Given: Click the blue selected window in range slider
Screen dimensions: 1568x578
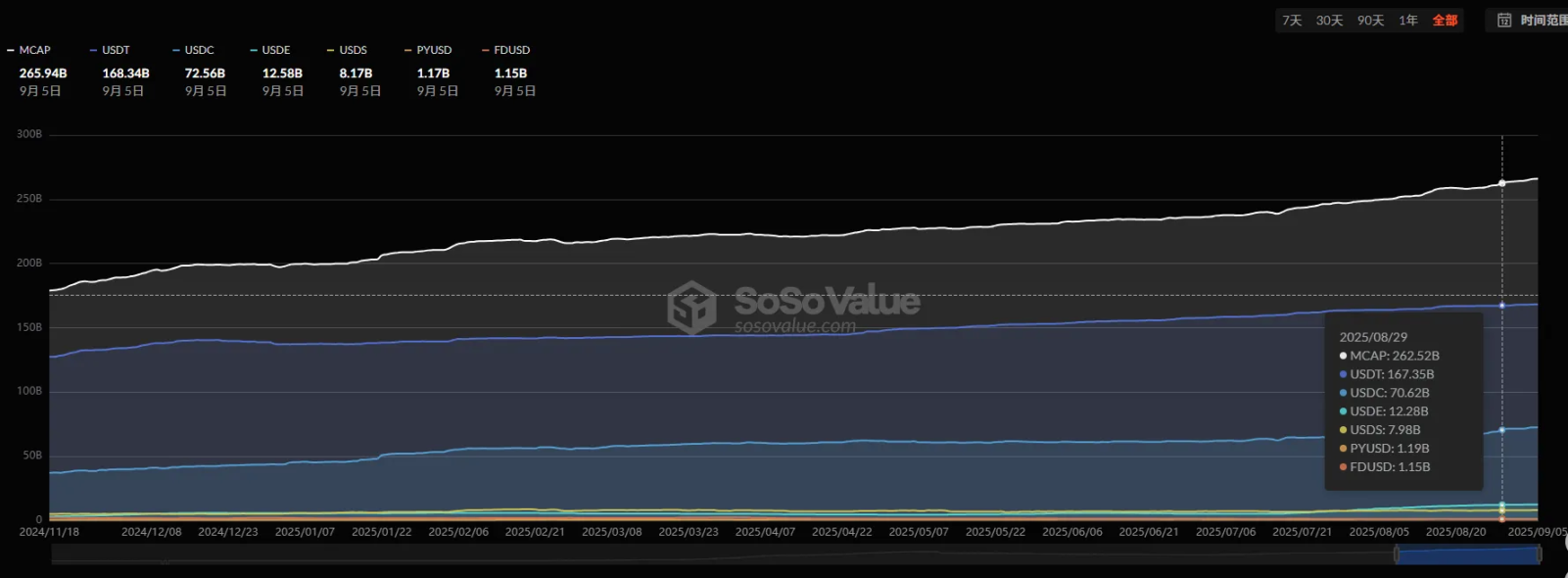Looking at the screenshot, I should click(x=1467, y=555).
